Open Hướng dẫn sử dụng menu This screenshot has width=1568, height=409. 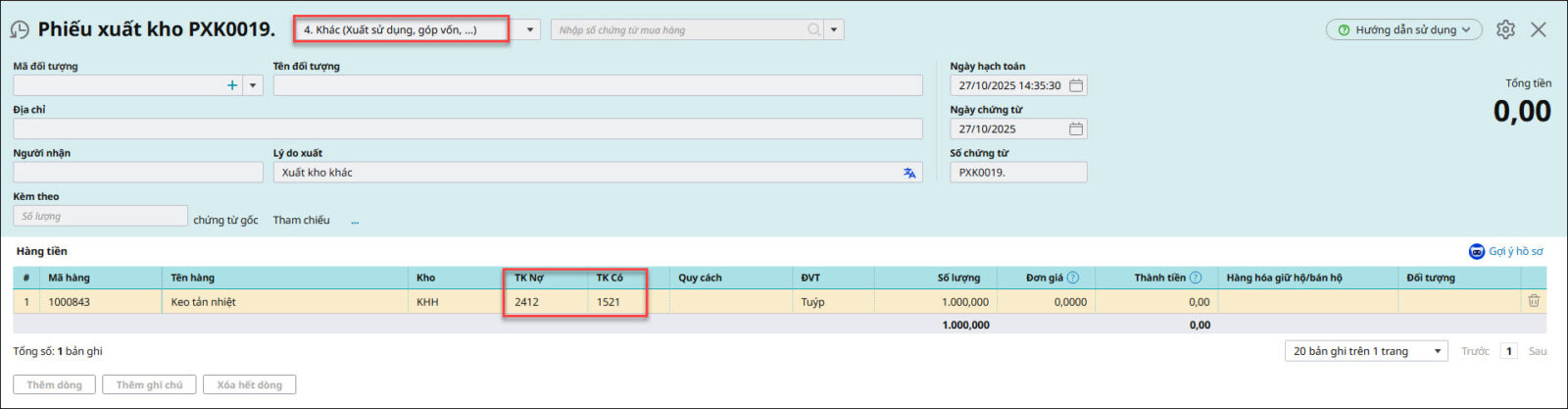1405,29
